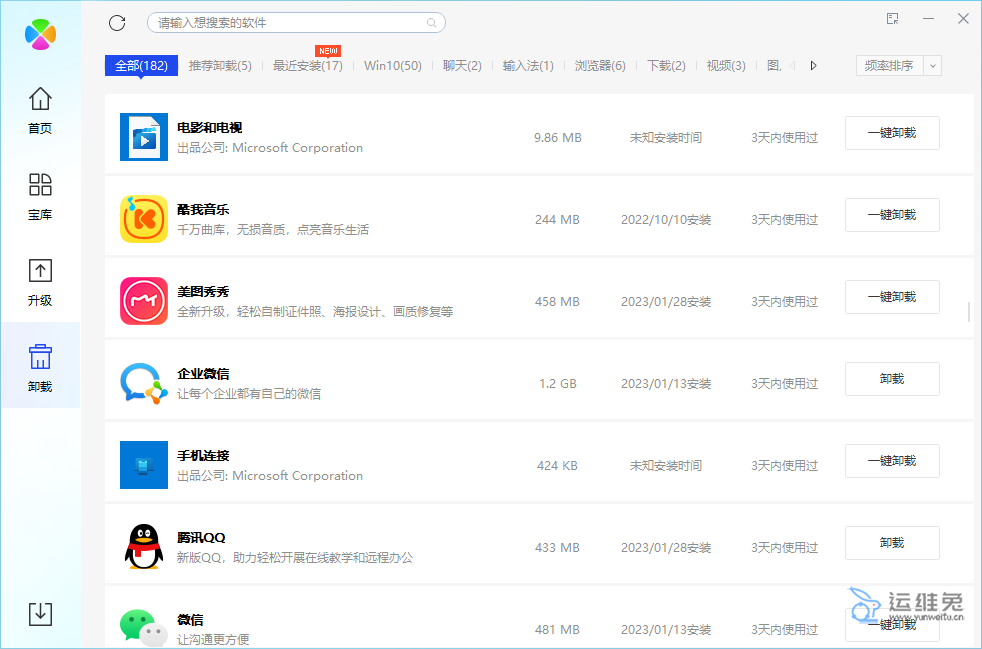982x649 pixels.
Task: Click the 酷我音乐 app icon
Action: [144, 219]
